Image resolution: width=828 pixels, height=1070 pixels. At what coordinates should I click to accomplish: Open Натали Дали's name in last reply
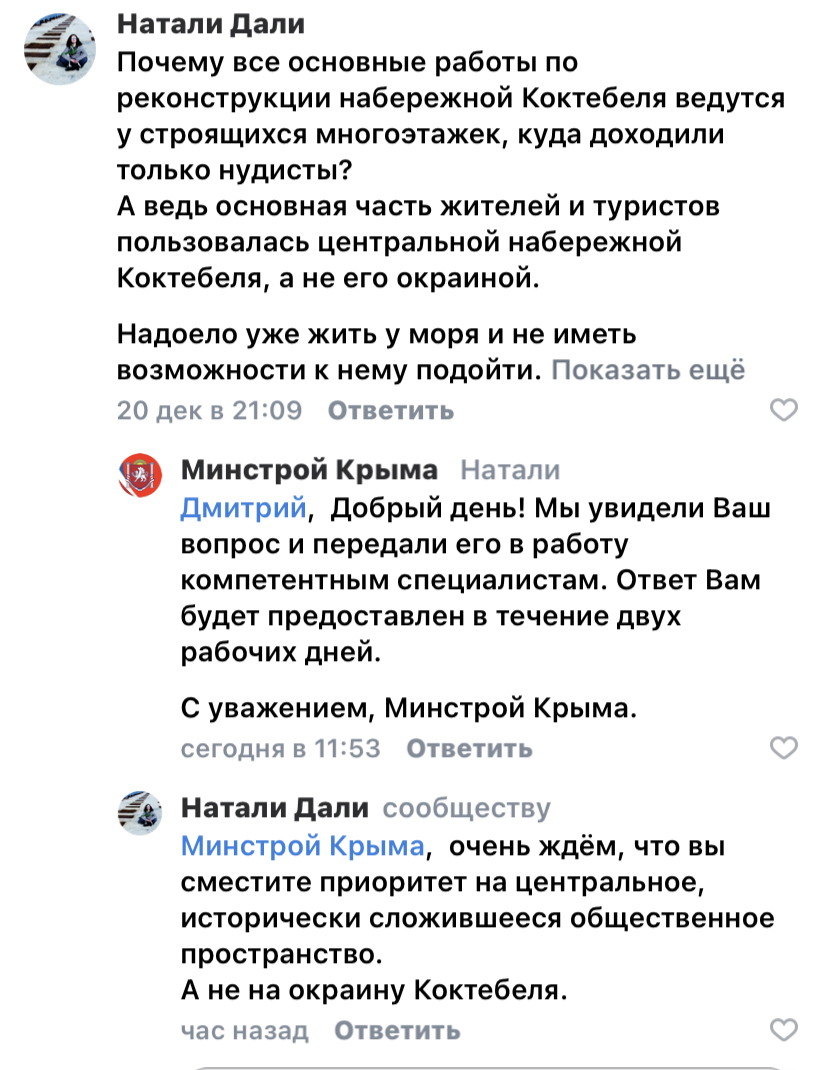click(274, 808)
